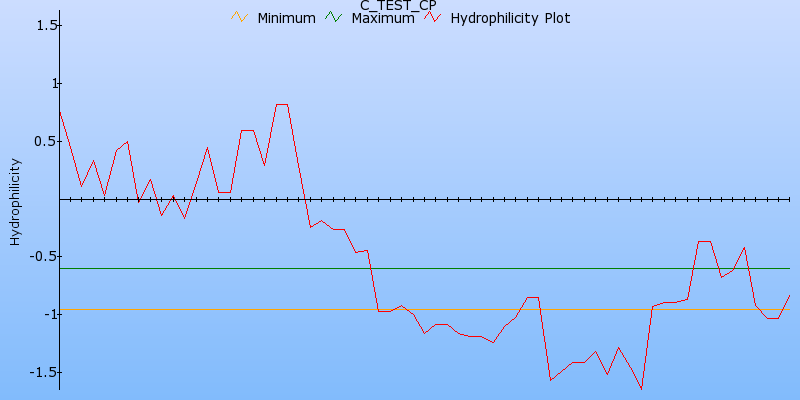Viewport: 800px width, 400px height.
Task: Click the red curve's starting point at left edge
Action: click(x=60, y=112)
